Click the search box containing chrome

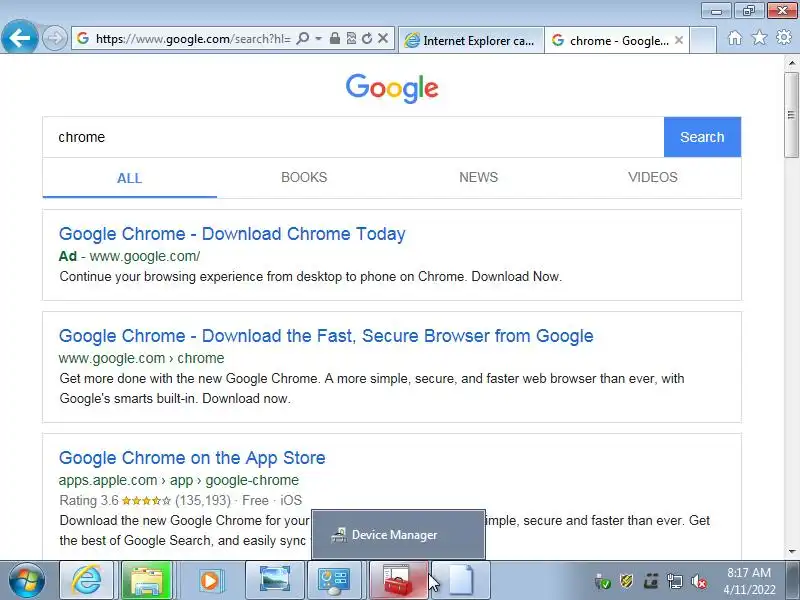(353, 137)
